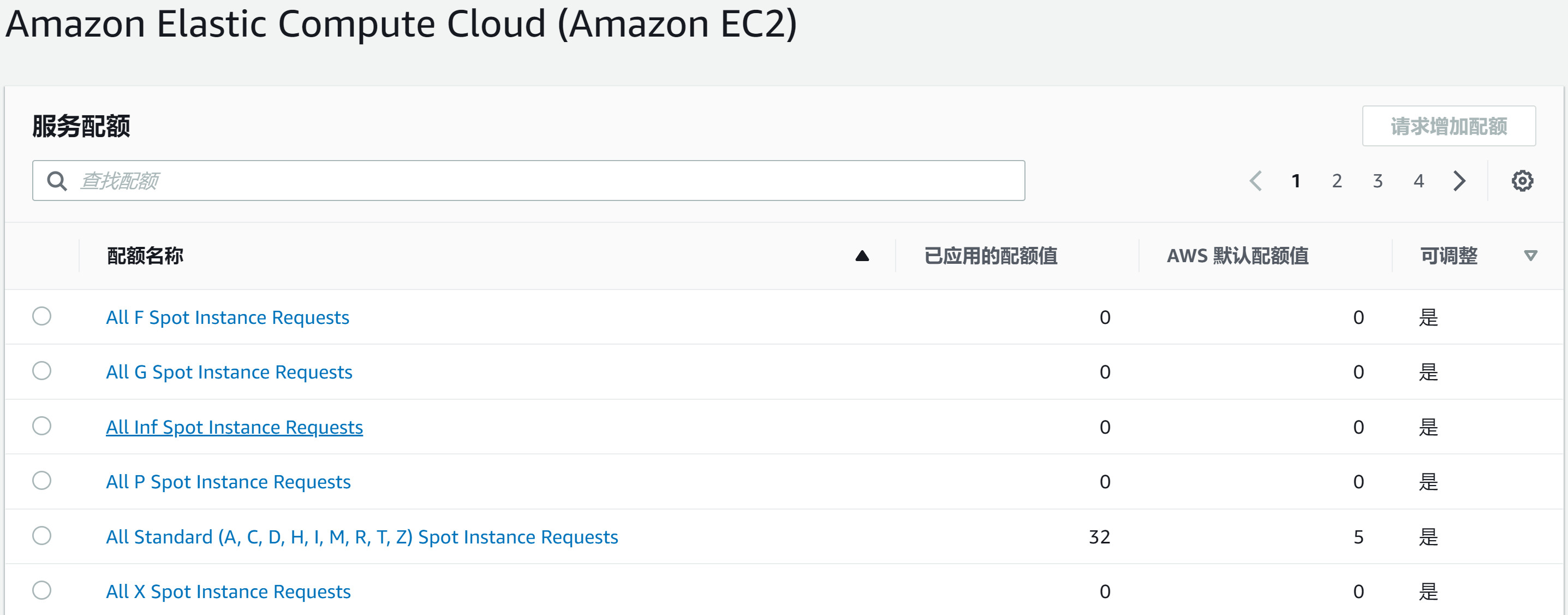The height and width of the screenshot is (615, 1568).
Task: Open the All F Spot Instance Requests link
Action: pos(227,317)
